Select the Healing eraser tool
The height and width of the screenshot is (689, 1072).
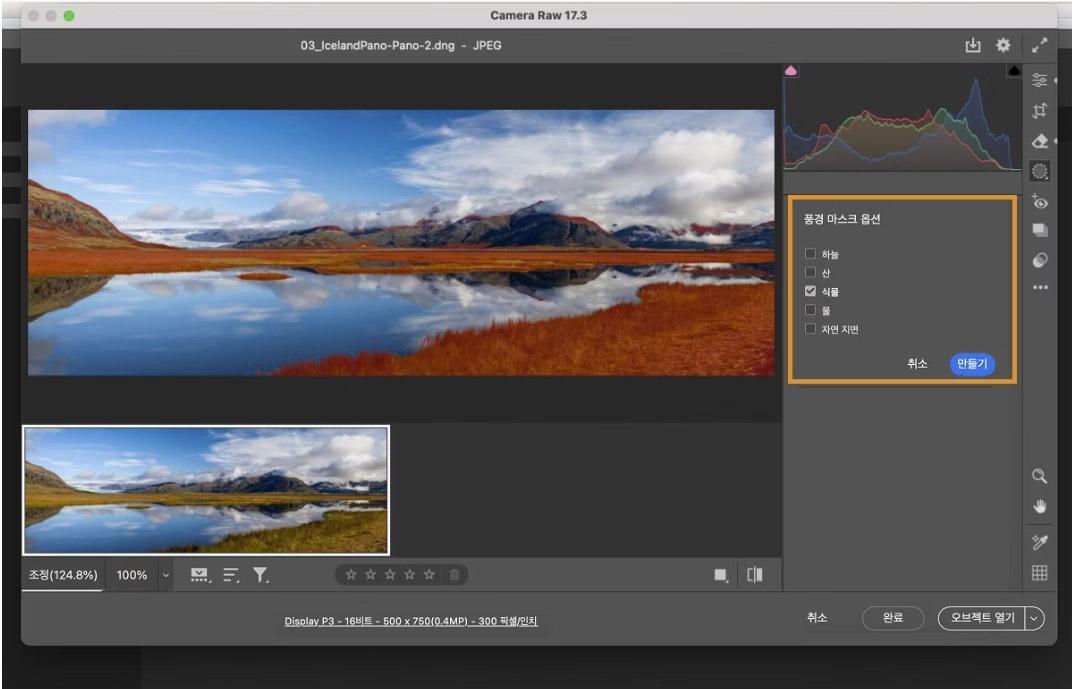point(1039,141)
